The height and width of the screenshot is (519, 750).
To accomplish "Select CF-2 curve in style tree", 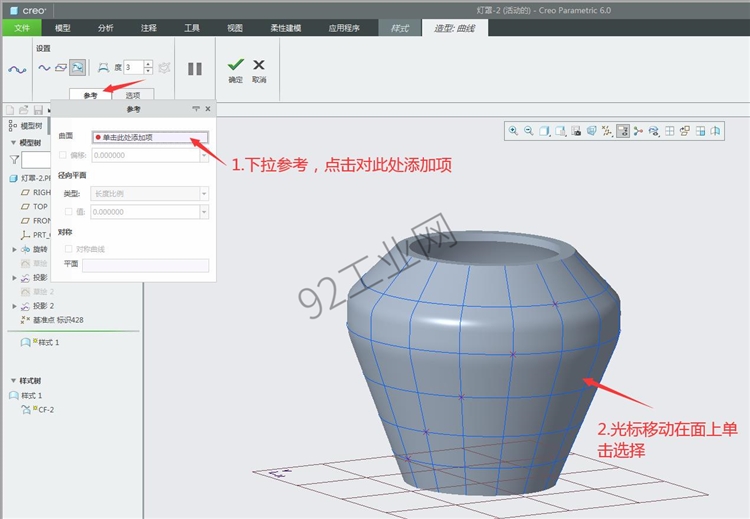I will tap(37, 409).
